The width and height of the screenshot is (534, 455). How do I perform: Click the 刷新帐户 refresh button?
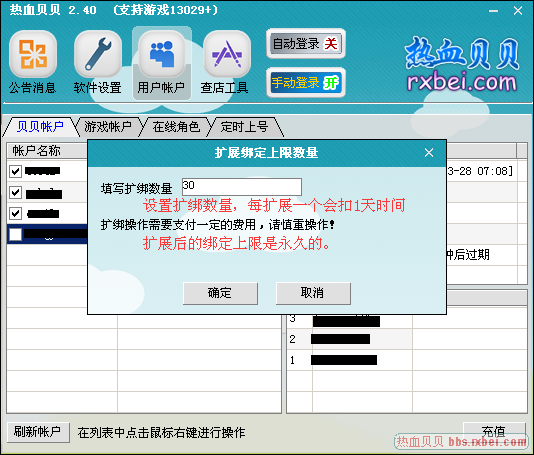pos(38,432)
